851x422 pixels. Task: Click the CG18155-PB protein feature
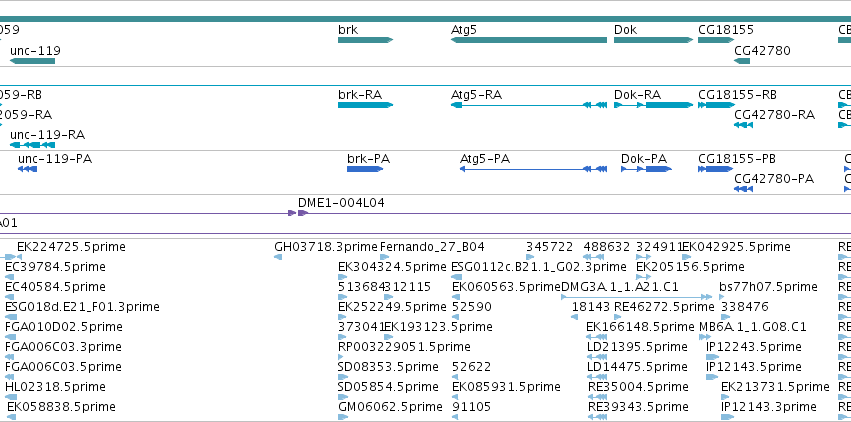point(715,169)
